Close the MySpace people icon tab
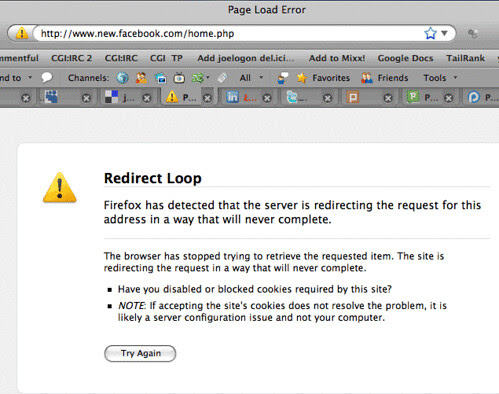Viewport: 499px width, 394px height. click(86, 98)
